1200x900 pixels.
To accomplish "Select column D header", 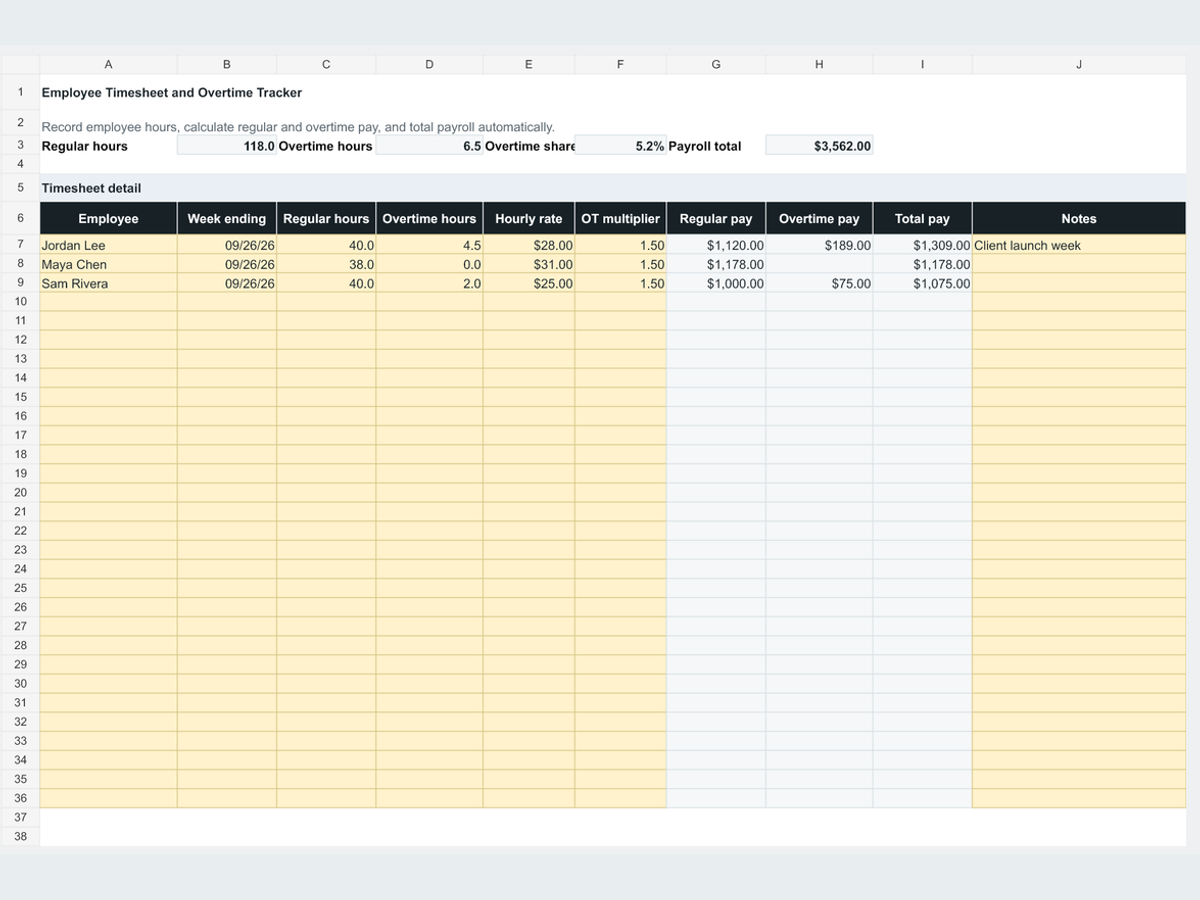I will point(429,64).
